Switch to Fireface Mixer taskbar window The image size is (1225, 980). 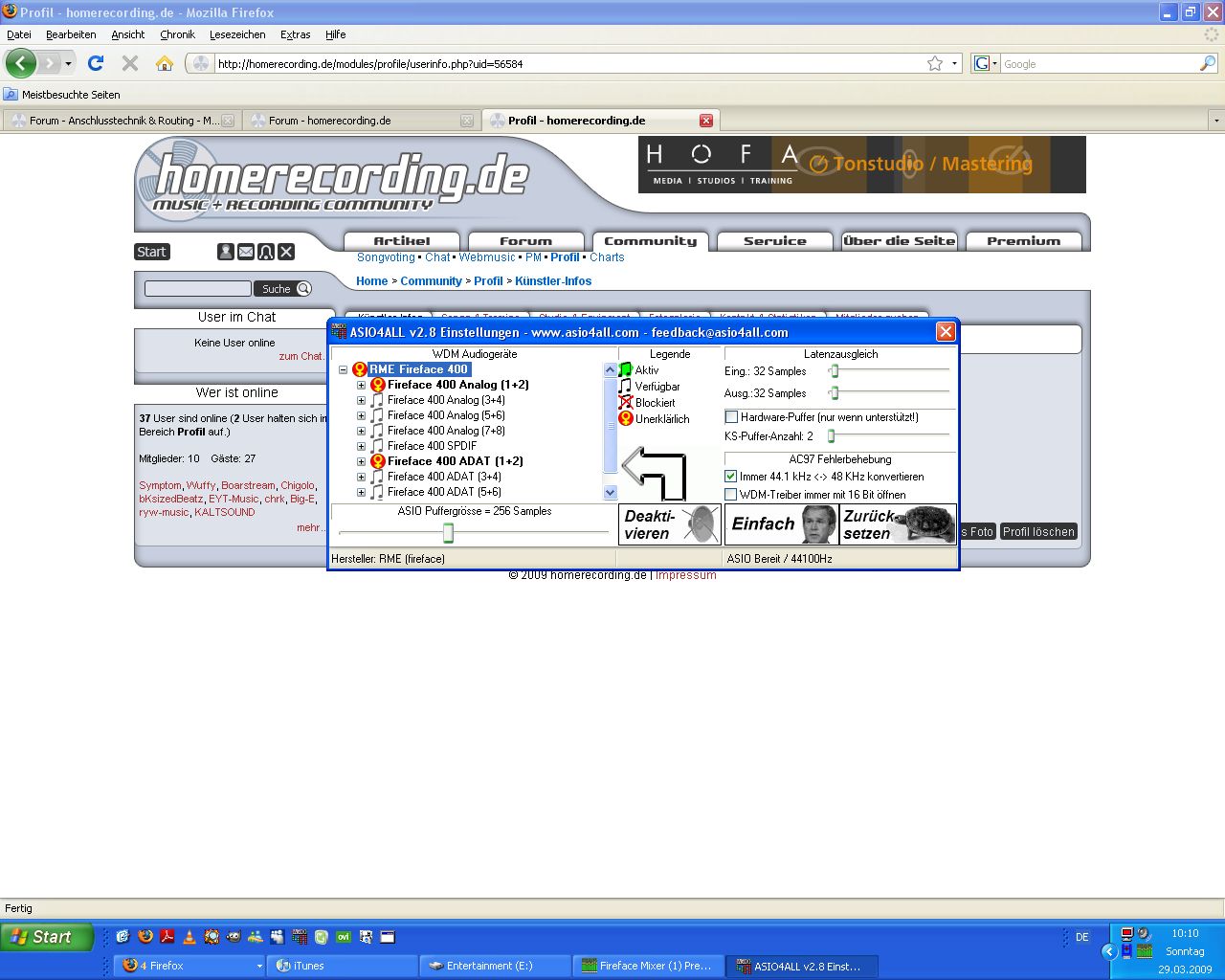(x=648, y=966)
